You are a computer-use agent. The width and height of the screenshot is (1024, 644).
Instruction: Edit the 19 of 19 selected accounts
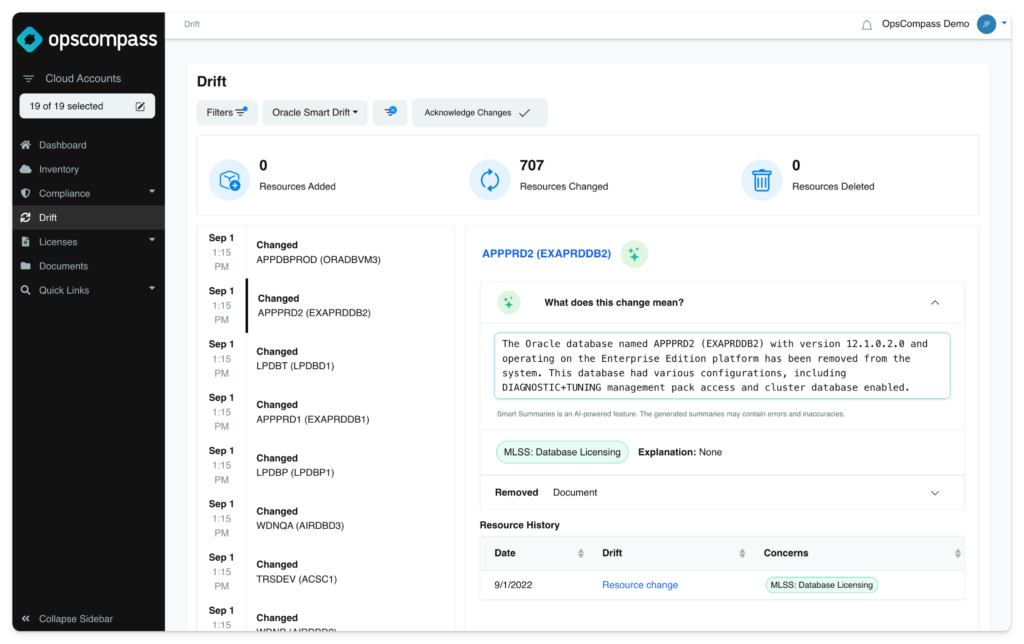click(140, 106)
